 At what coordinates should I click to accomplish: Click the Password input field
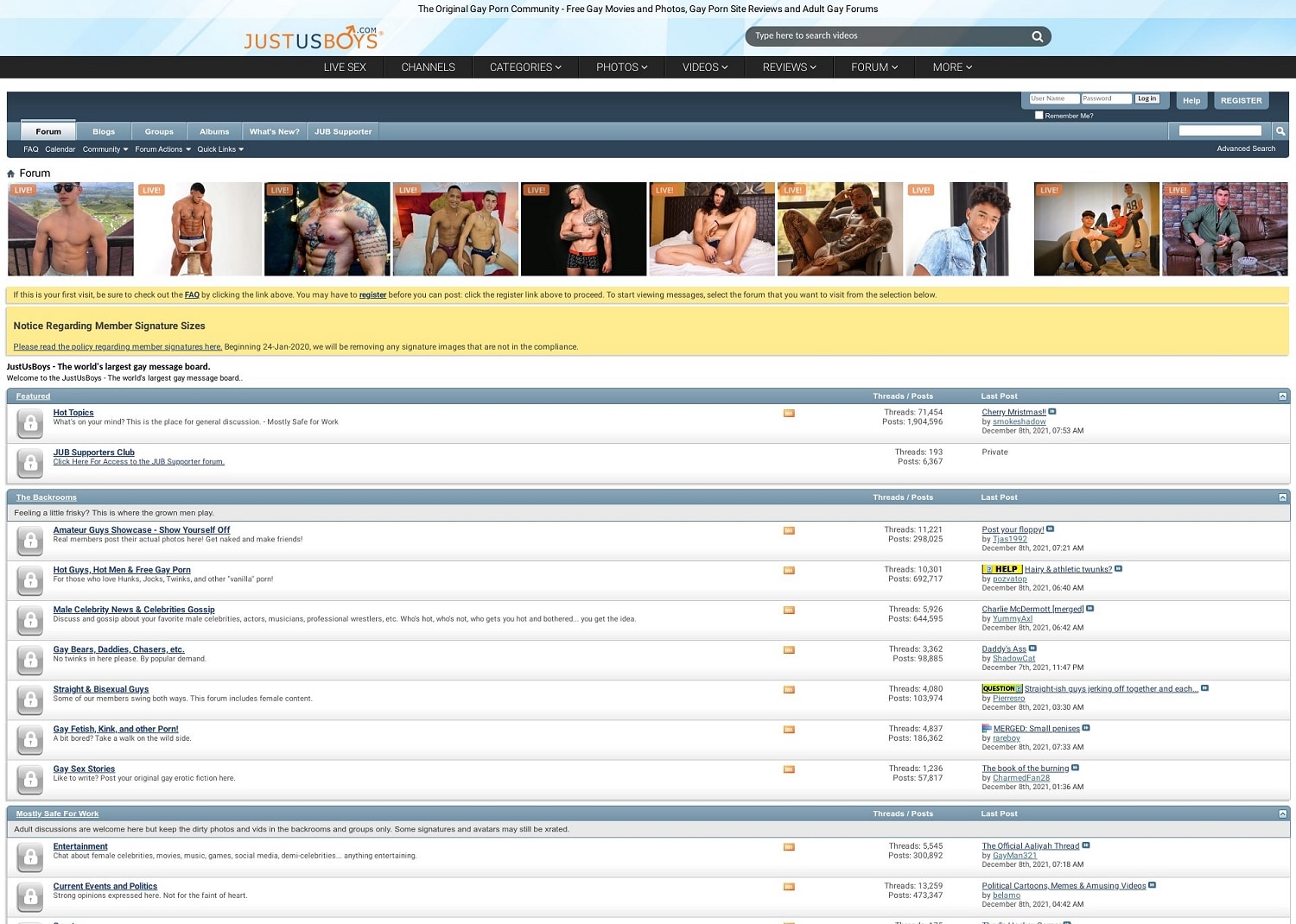click(x=1106, y=98)
